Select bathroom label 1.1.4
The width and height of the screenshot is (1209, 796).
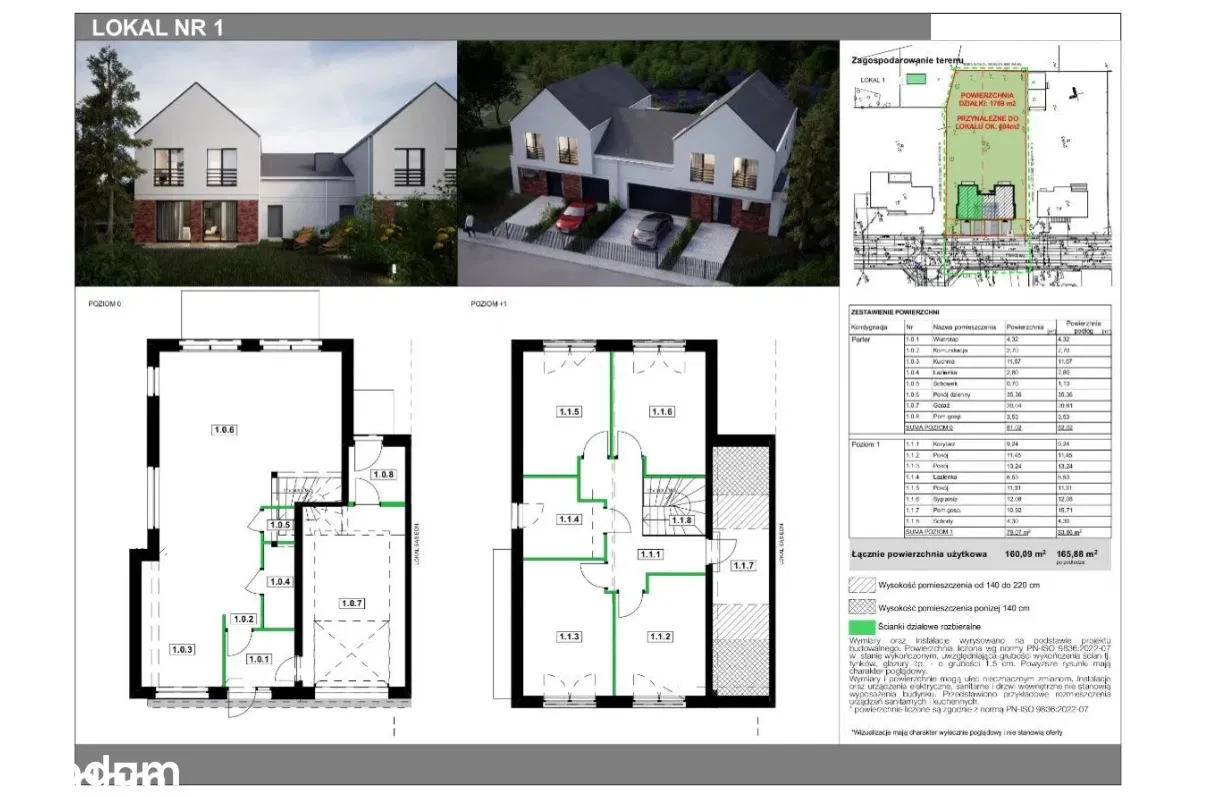click(569, 519)
